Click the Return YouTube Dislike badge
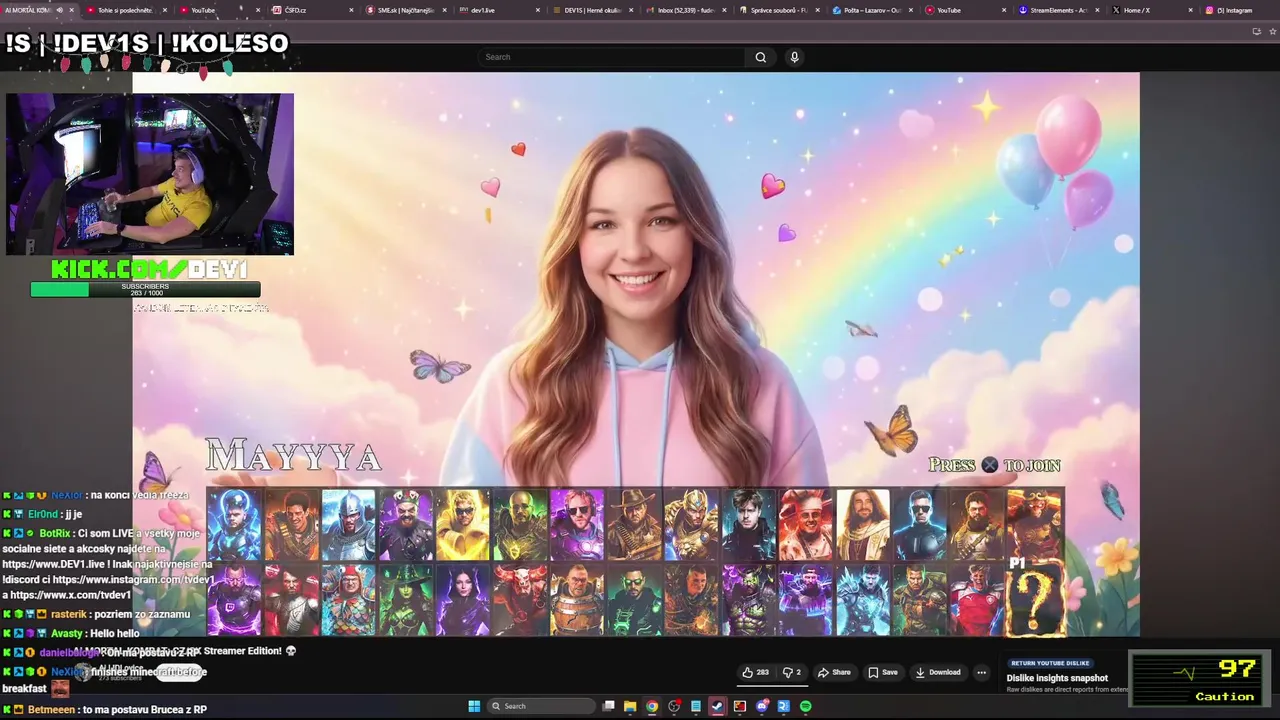 [x=1050, y=663]
